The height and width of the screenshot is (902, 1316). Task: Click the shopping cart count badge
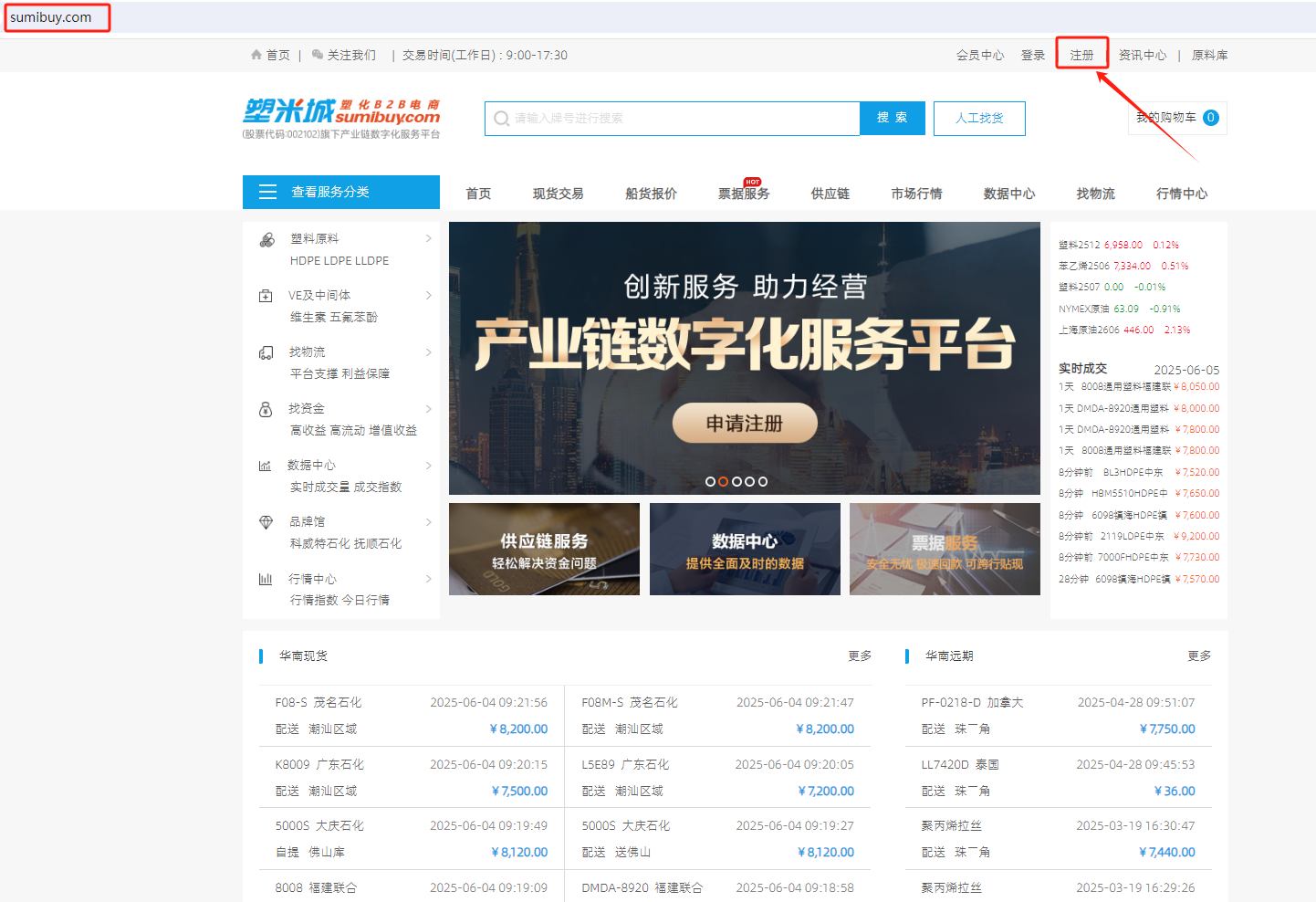point(1211,118)
